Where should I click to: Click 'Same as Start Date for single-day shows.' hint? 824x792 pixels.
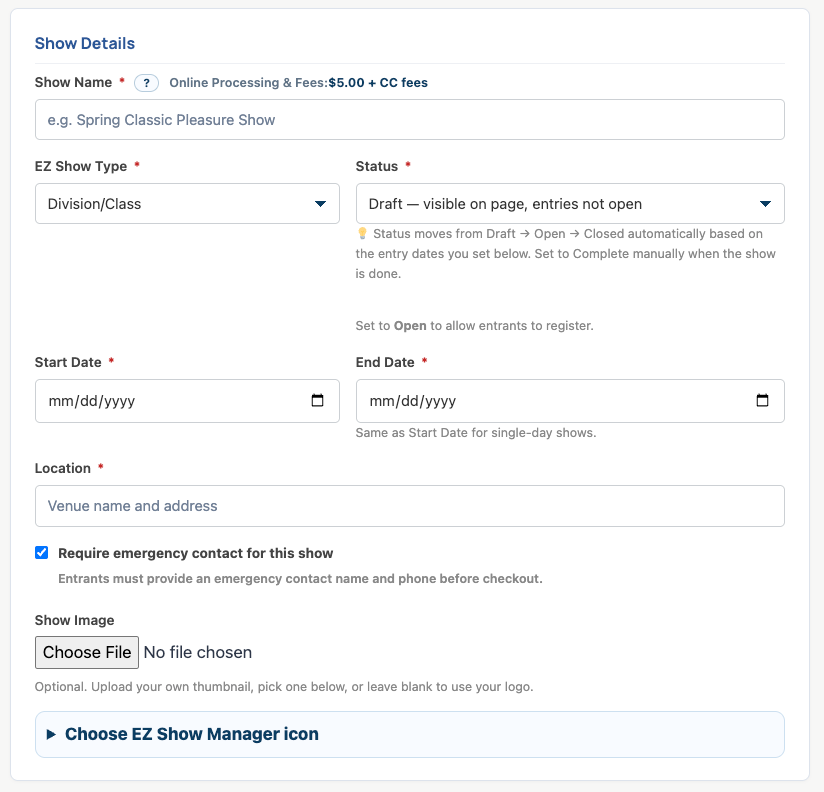(x=476, y=433)
